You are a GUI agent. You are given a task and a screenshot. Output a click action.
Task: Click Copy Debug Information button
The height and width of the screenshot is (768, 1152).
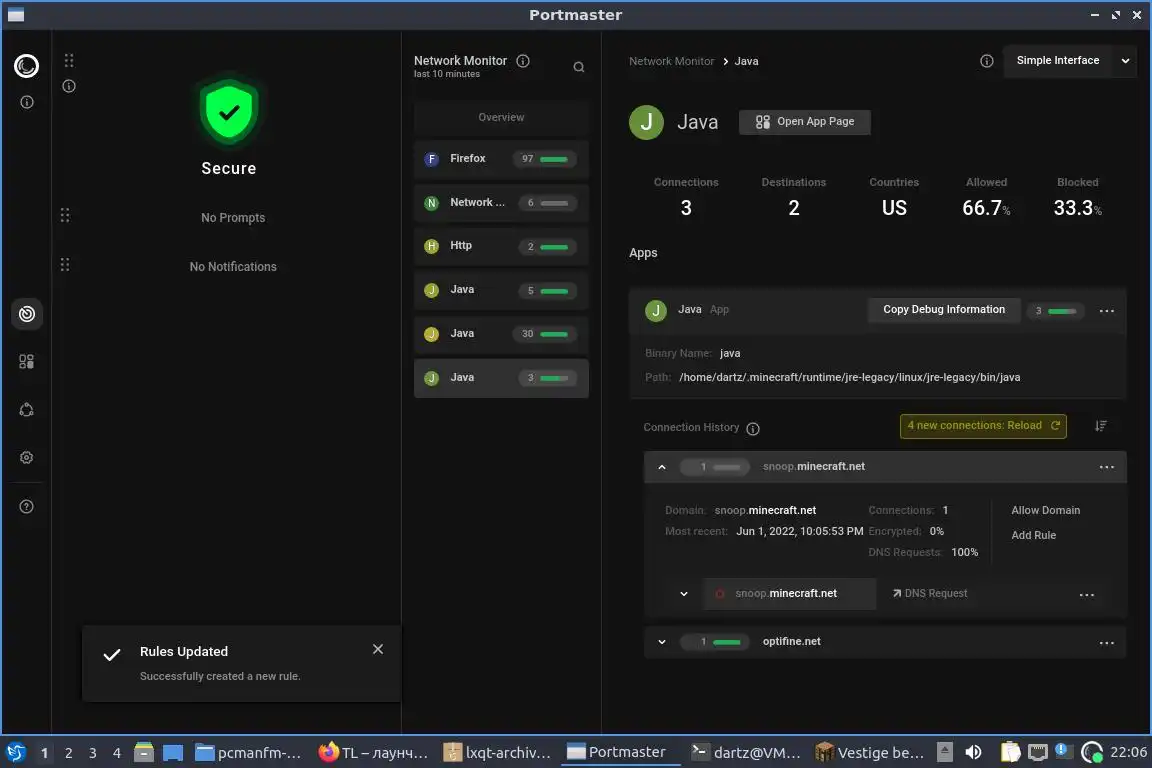click(x=943, y=309)
